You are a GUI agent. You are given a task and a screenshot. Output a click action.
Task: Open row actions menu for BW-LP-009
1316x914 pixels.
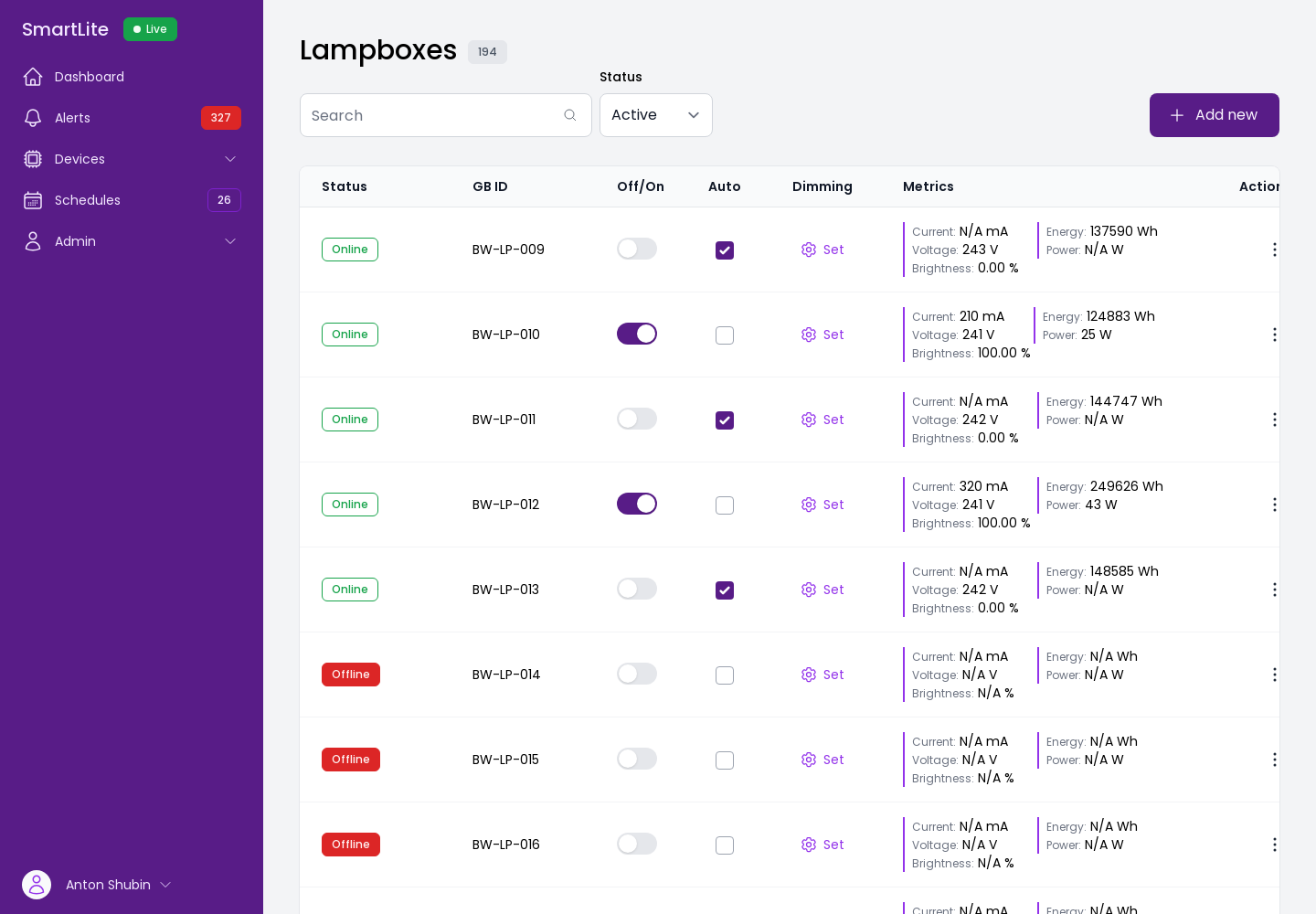1274,250
